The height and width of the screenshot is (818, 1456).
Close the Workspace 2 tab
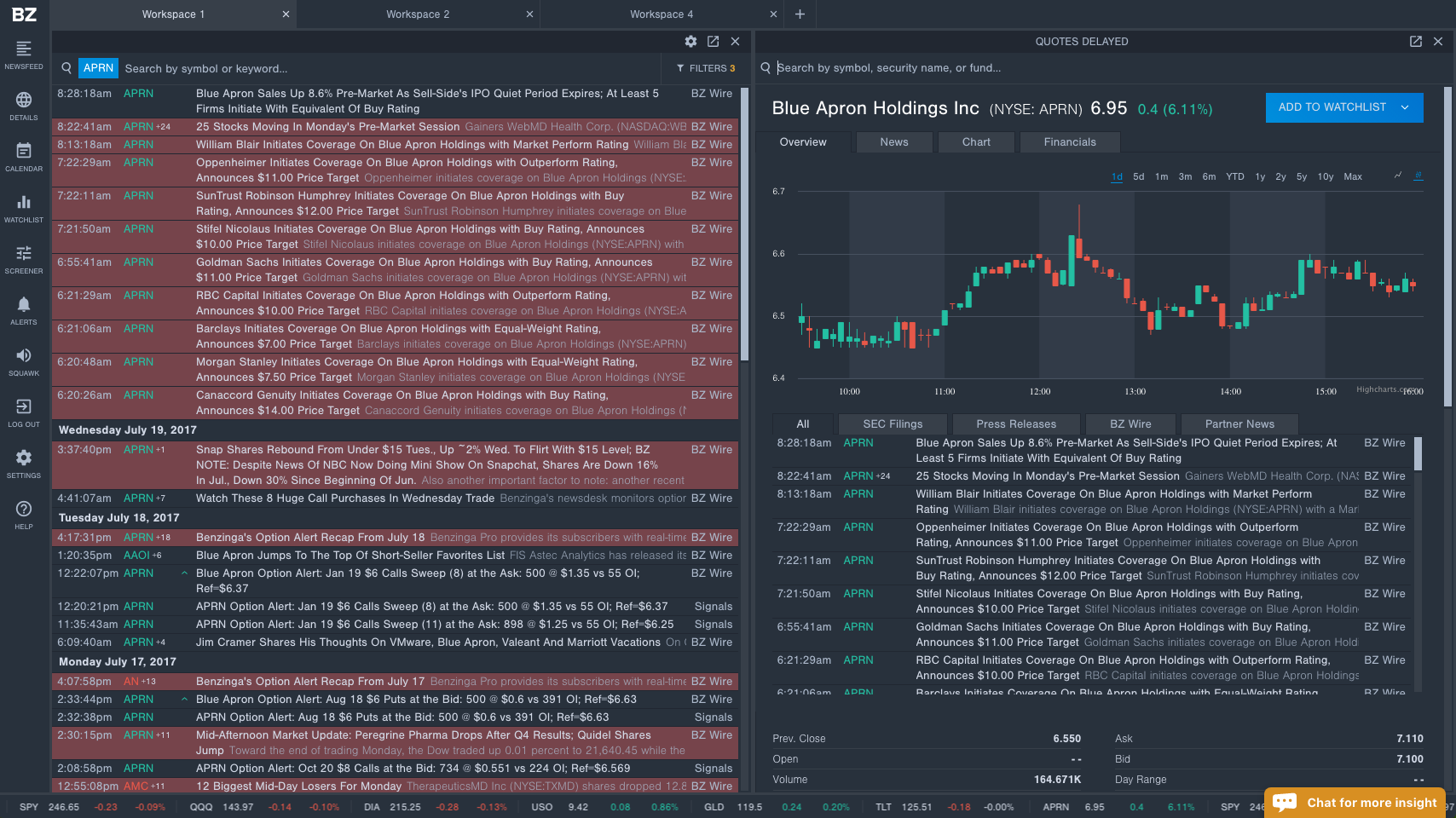pos(529,14)
